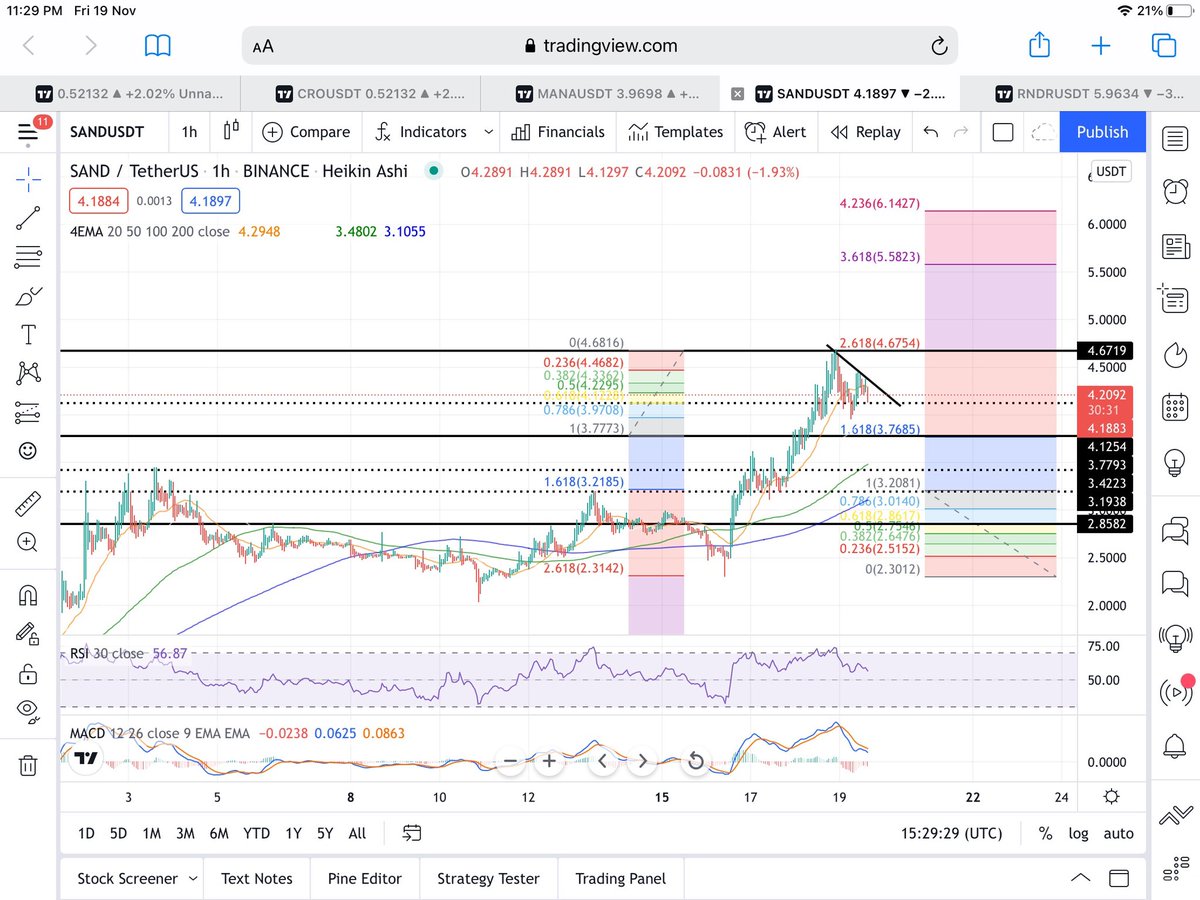Screen dimensions: 1200x900
Task: Create an Alert from toolbar
Action: point(775,132)
